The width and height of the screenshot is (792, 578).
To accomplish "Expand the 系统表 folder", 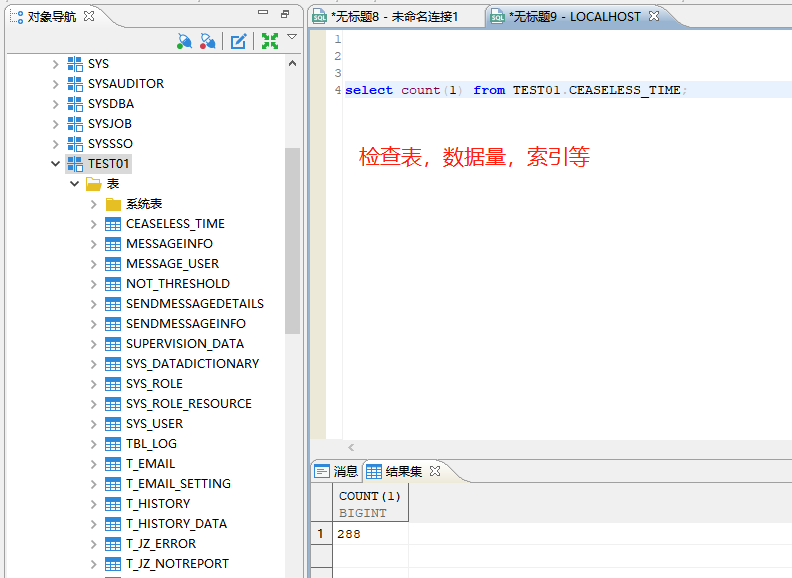I will tap(94, 204).
